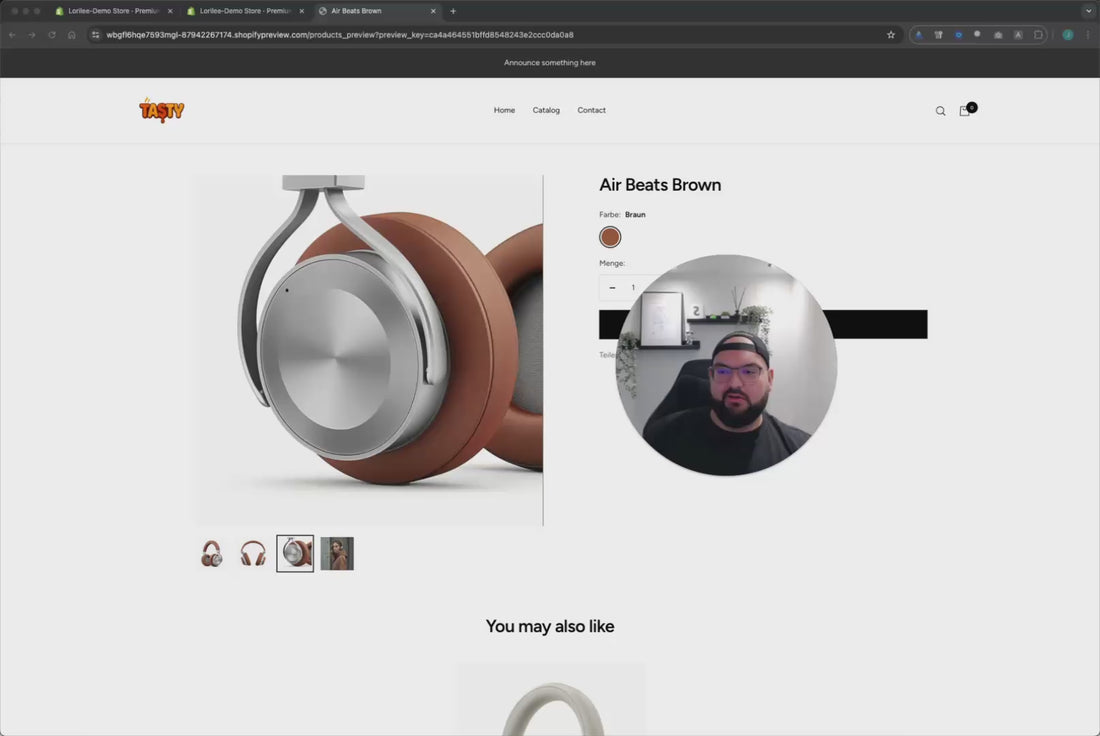Bookmark this page with the star icon
Screen dimensions: 1100x736
tap(891, 35)
